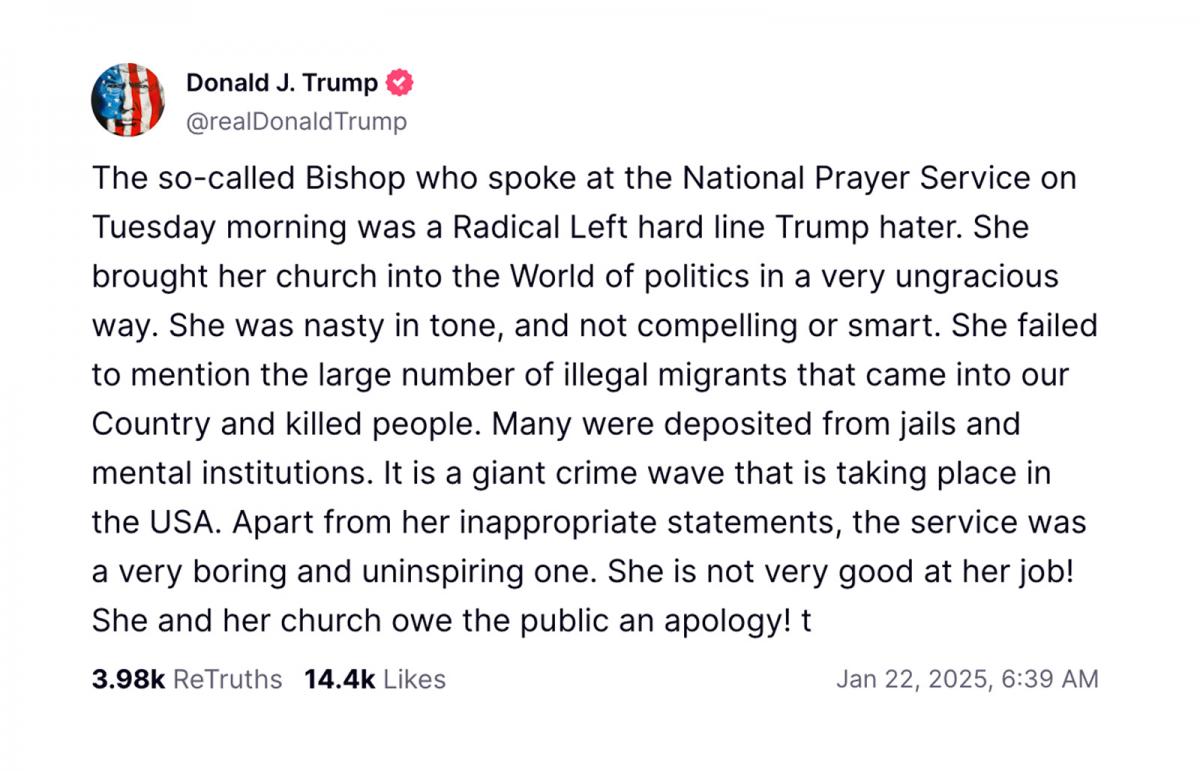View the 3.98k ReTruths count
1200x771 pixels.
click(x=128, y=679)
